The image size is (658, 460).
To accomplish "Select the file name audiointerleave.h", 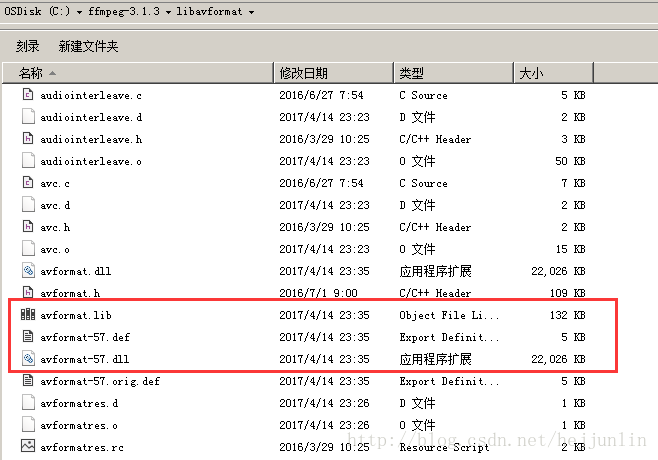I will click(x=91, y=139).
